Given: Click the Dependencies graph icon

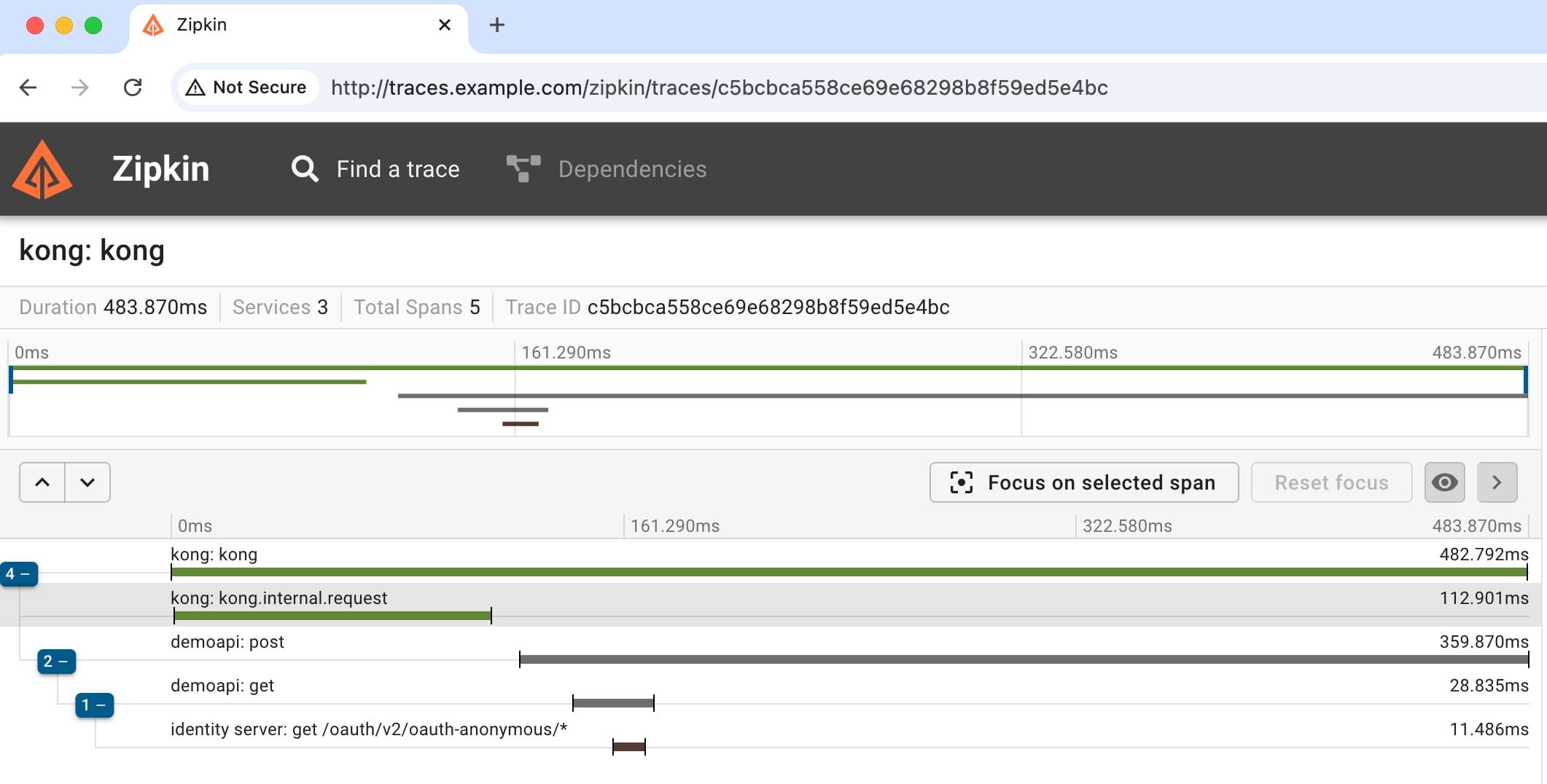Looking at the screenshot, I should pyautogui.click(x=523, y=169).
